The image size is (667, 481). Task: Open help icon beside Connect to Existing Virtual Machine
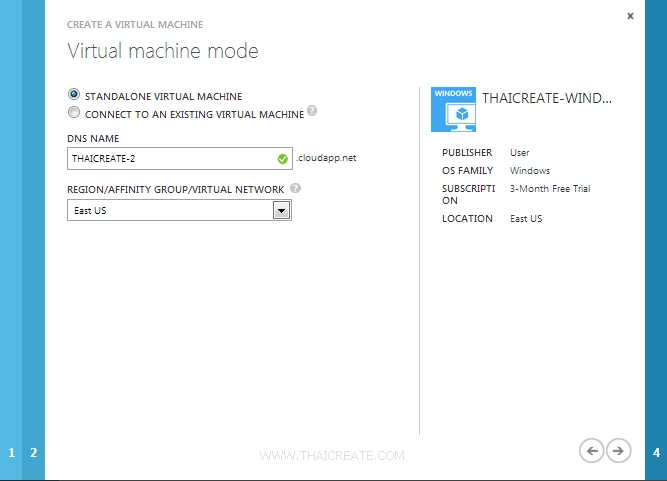click(312, 111)
